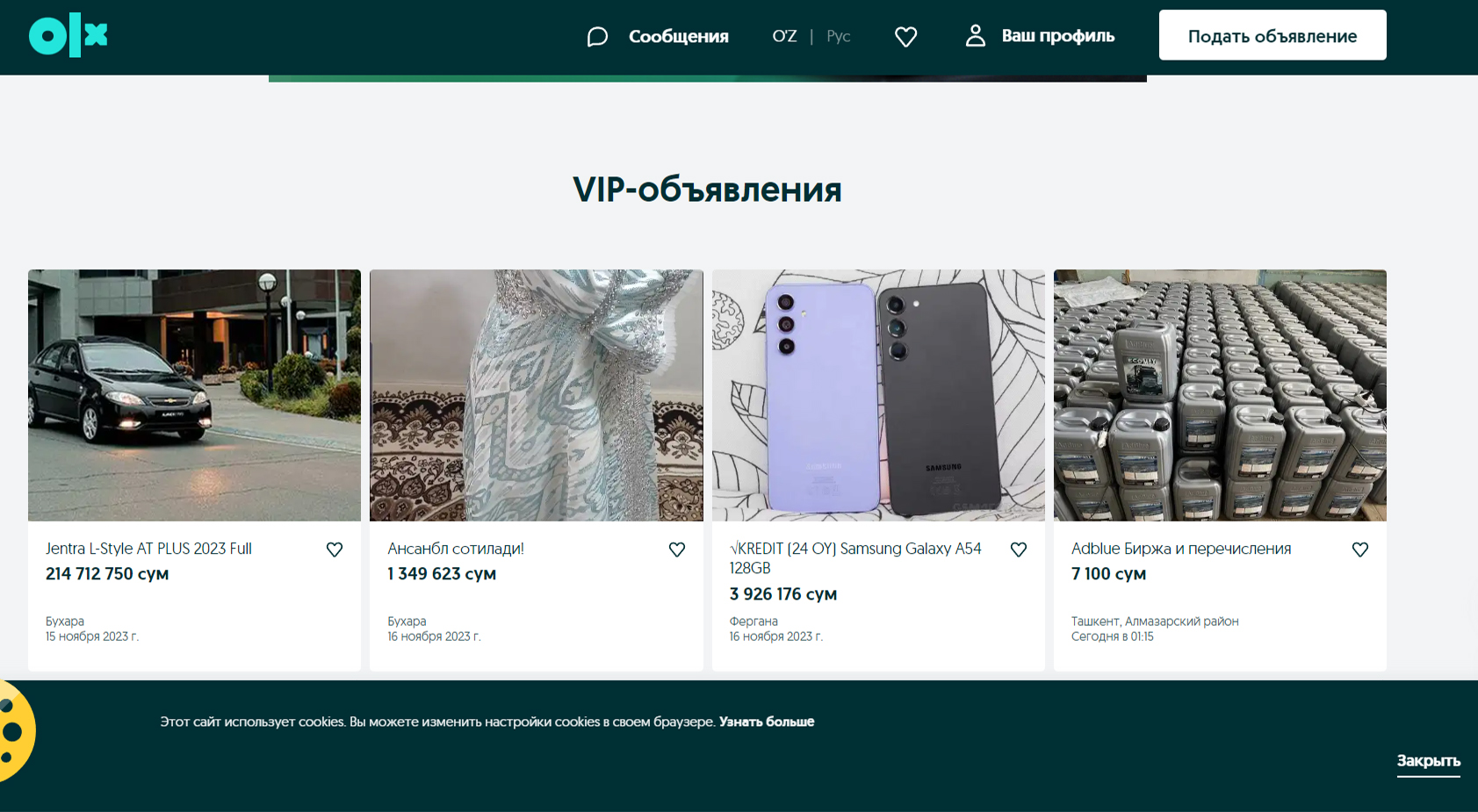Open favorites via header heart icon

click(x=905, y=36)
